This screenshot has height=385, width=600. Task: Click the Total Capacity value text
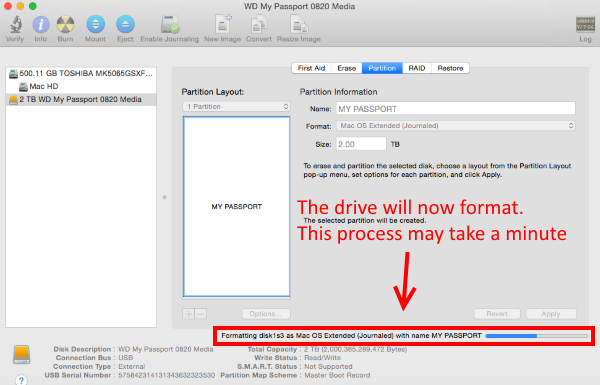click(x=355, y=349)
